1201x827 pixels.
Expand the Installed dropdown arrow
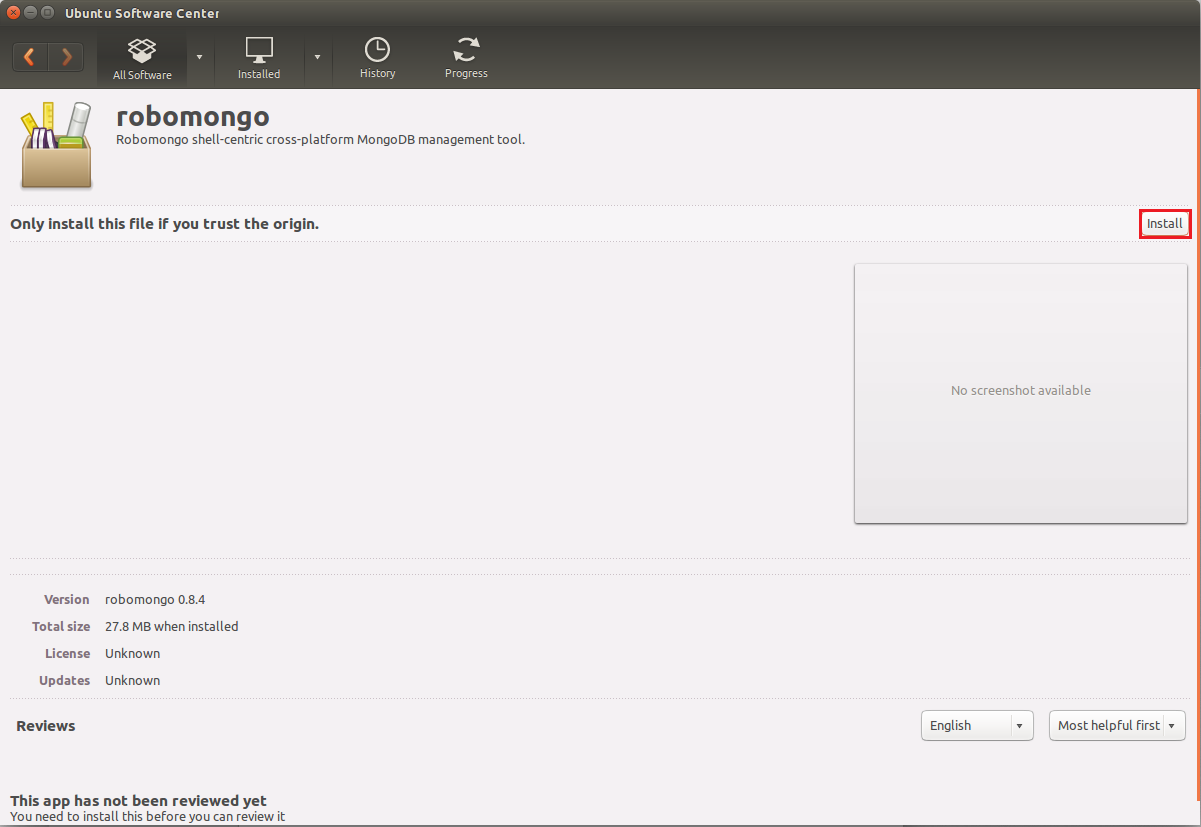(x=317, y=57)
